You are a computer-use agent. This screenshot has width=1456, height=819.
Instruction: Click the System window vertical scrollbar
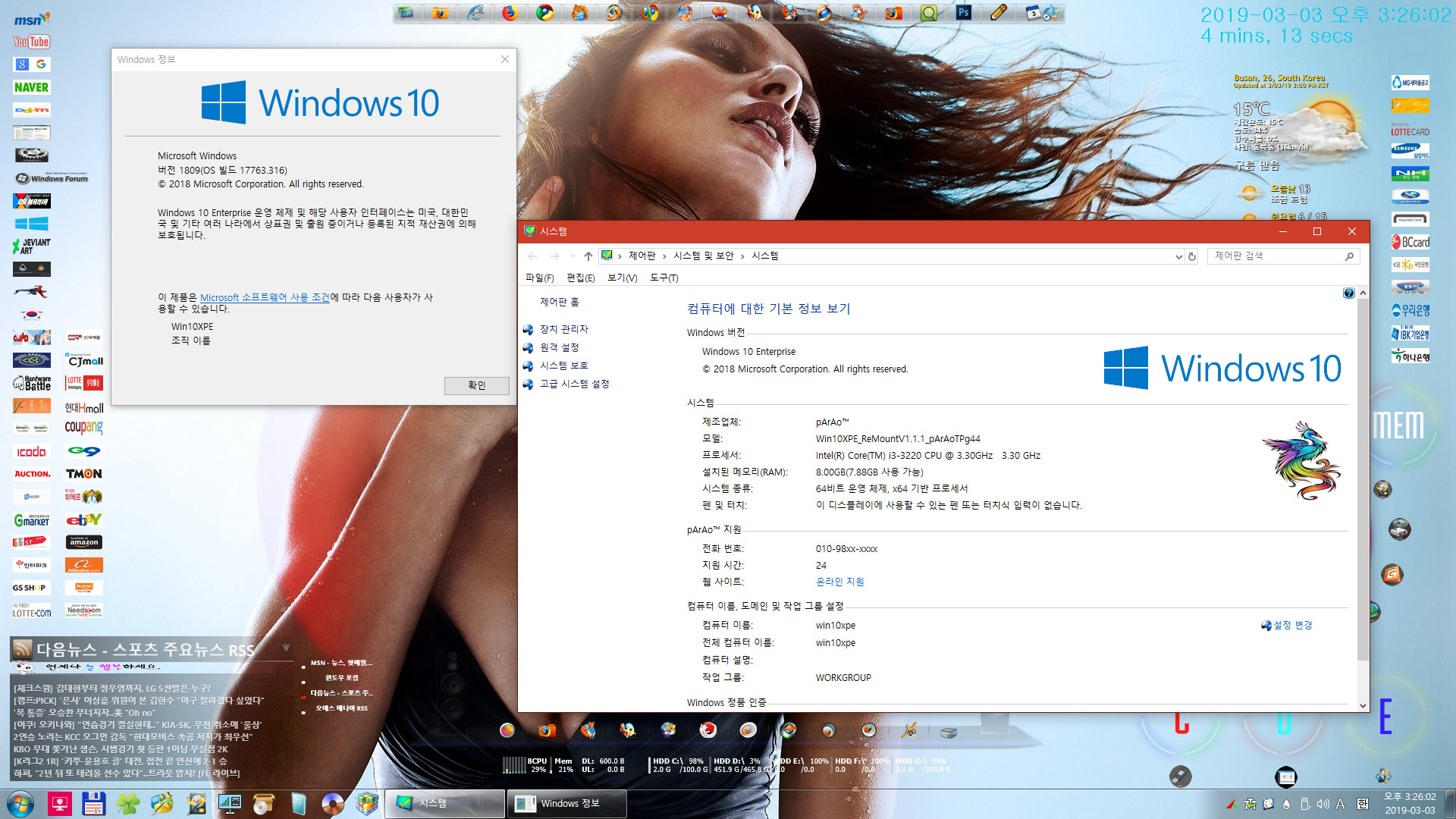pos(1363,481)
